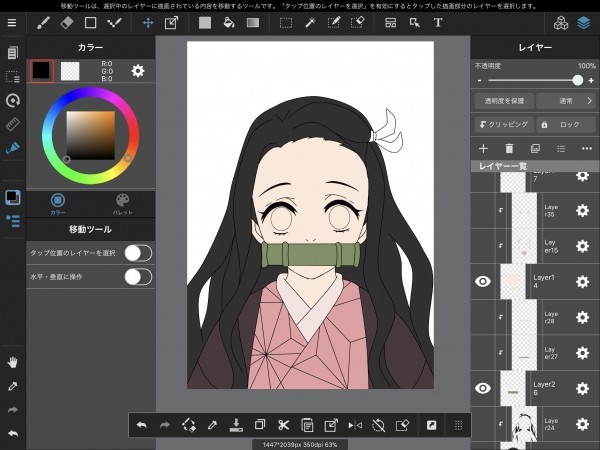Open the layer more options ellipsis menu
The width and height of the screenshot is (600, 450).
[x=586, y=148]
